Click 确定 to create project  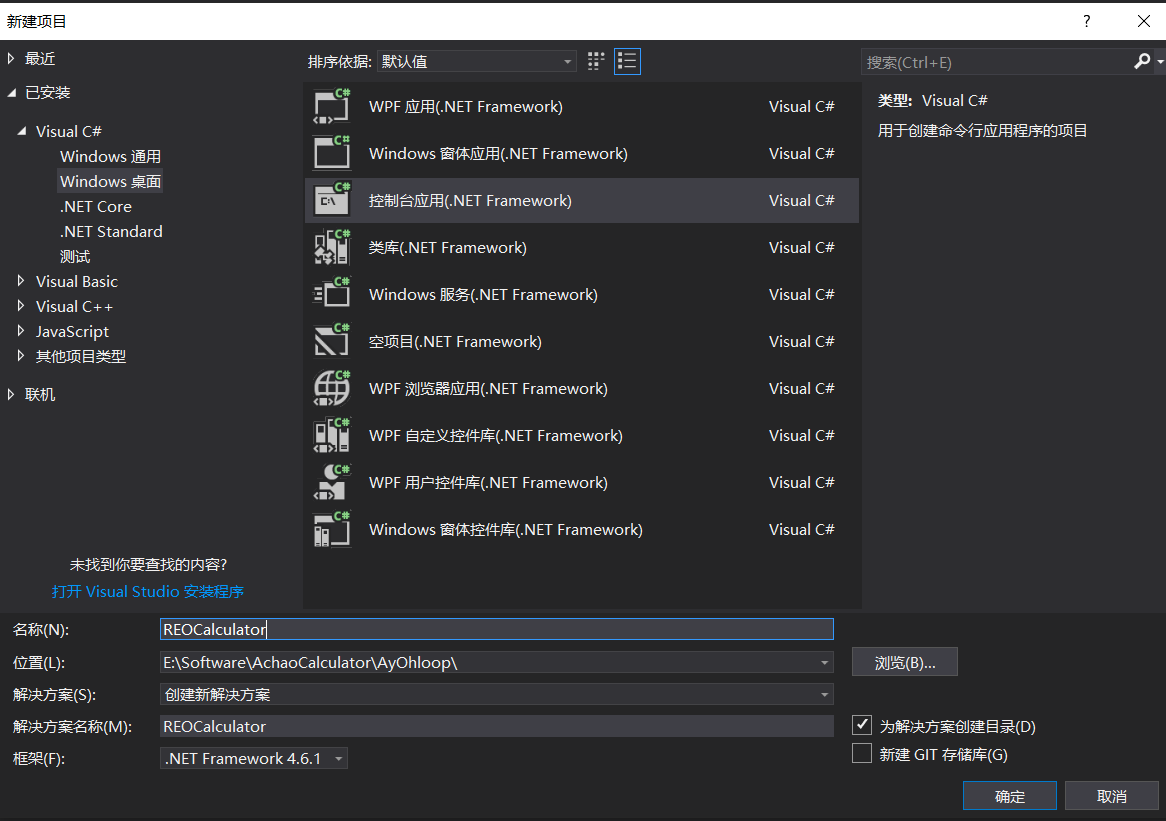point(1009,796)
